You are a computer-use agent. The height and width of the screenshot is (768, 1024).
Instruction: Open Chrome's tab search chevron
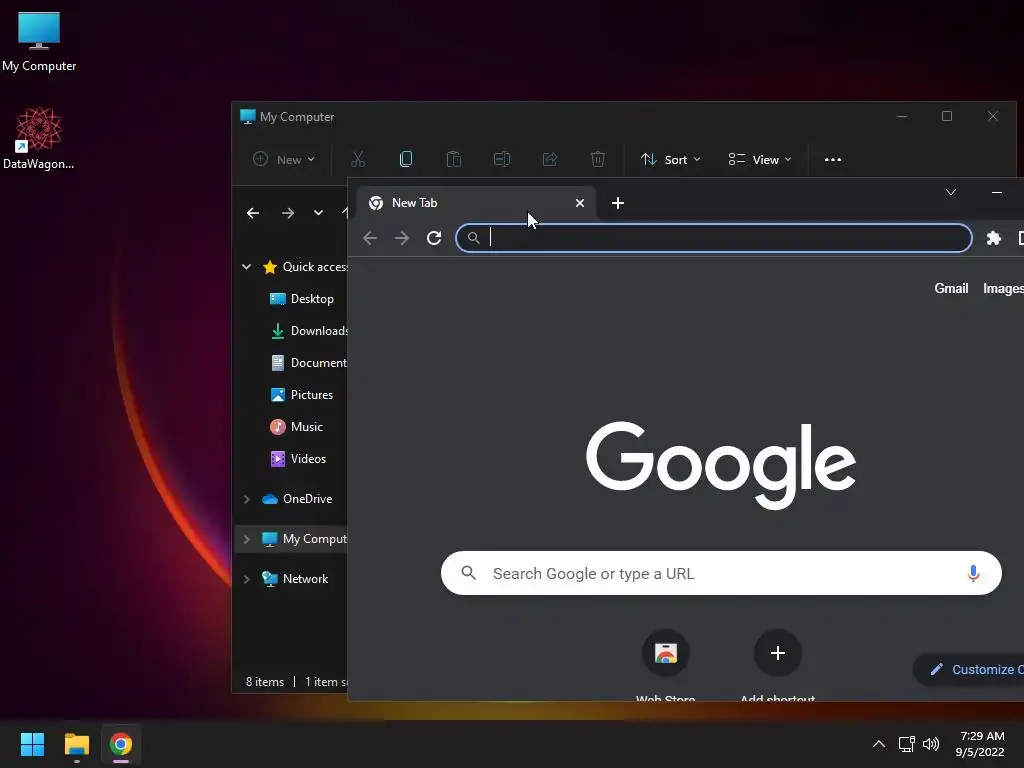click(x=951, y=192)
